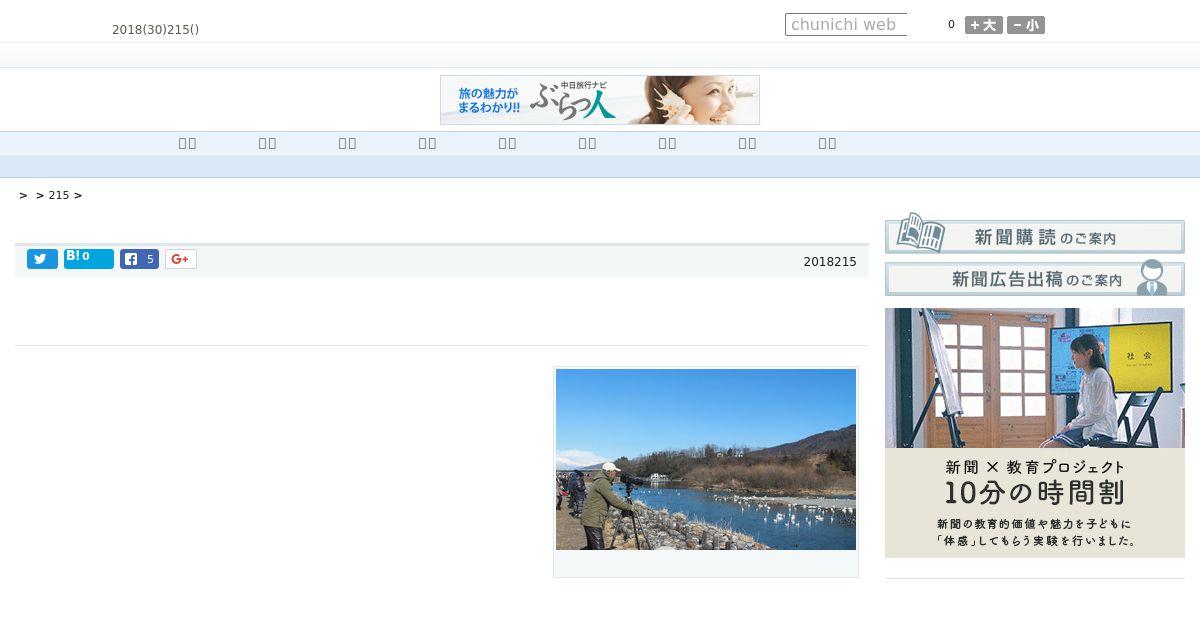This screenshot has width=1200, height=630.
Task: Open the 10分の時間割 education project banner
Action: tap(1035, 433)
